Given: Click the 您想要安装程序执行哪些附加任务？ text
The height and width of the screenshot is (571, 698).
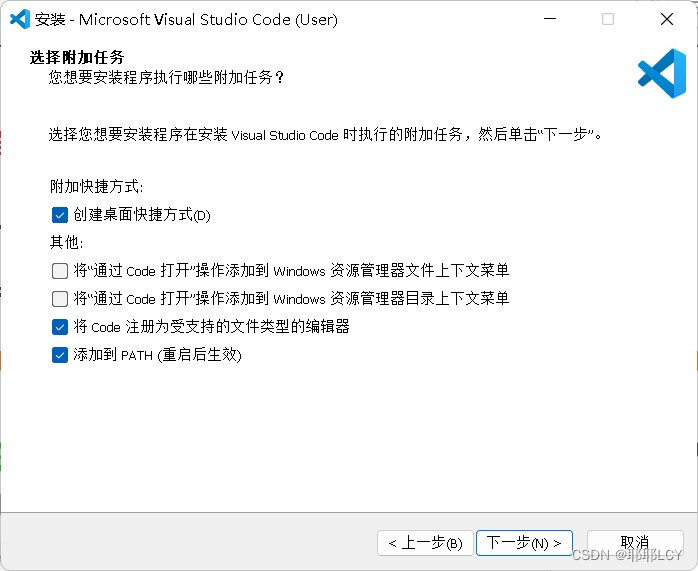Looking at the screenshot, I should point(166,77).
